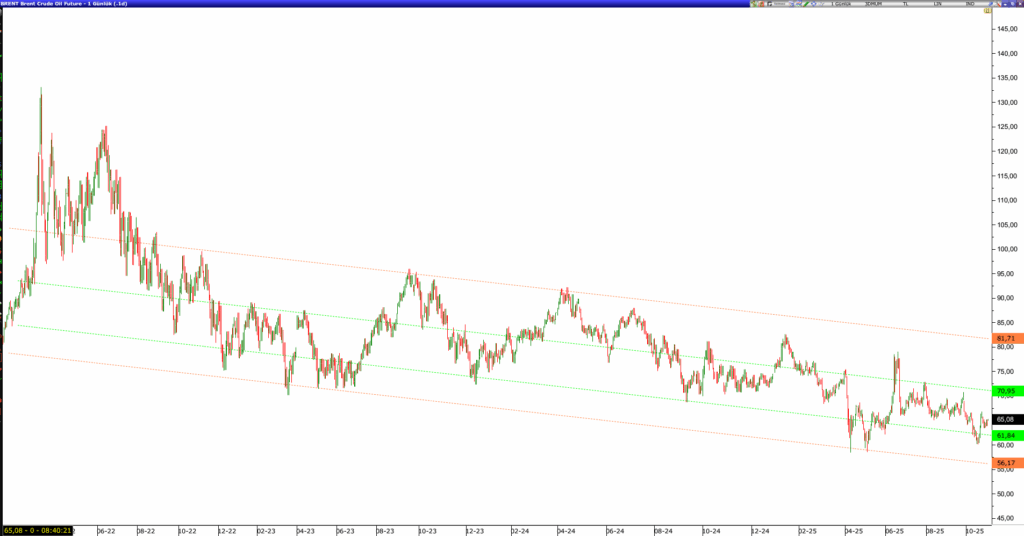
Task: Toggle the TL currency option in toolbar
Action: click(x=904, y=4)
